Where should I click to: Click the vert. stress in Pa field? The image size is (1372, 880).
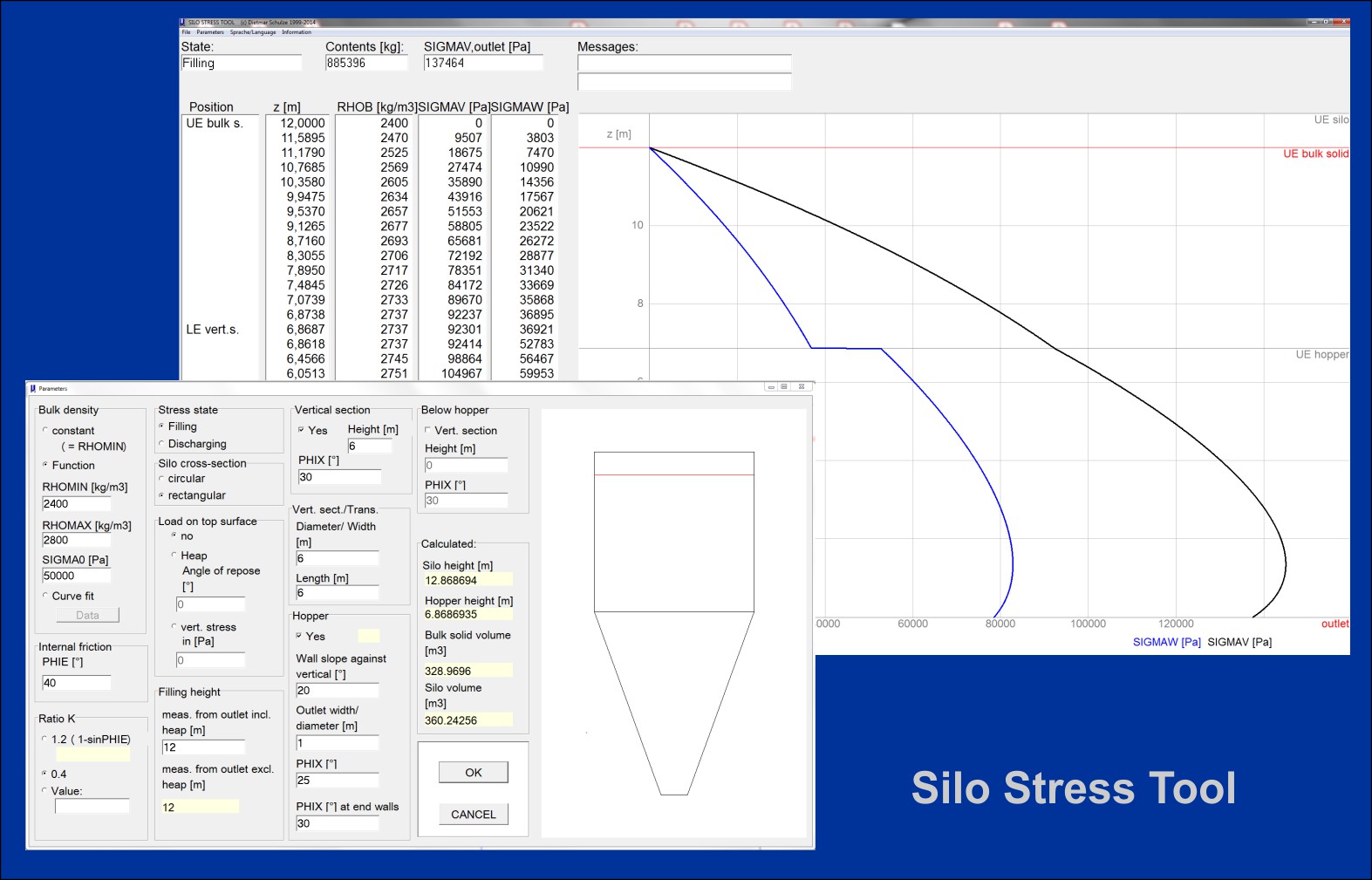pos(210,660)
